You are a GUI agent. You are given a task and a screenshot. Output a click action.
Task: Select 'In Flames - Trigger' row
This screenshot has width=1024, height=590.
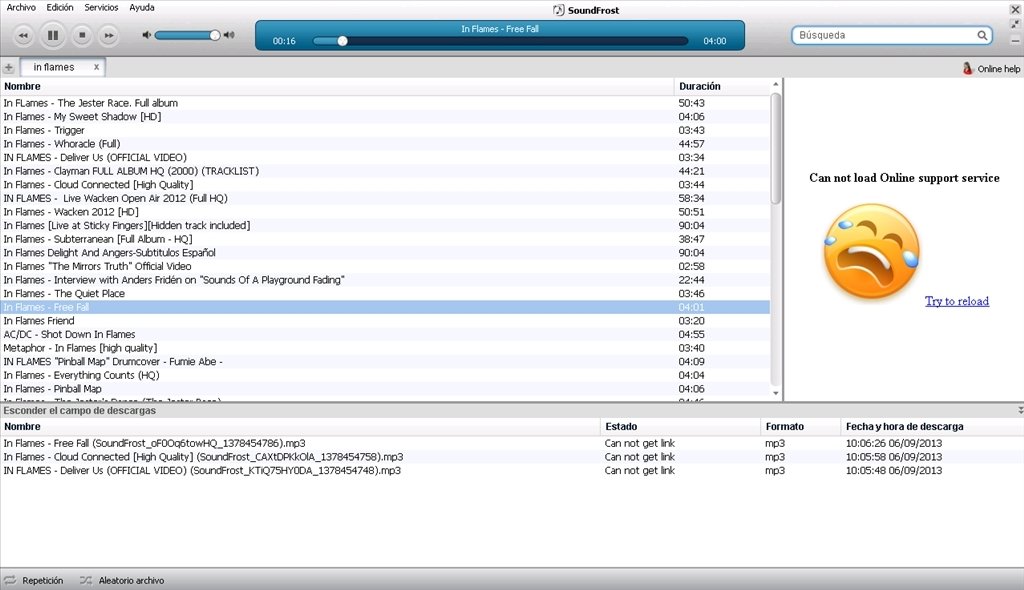pyautogui.click(x=385, y=130)
